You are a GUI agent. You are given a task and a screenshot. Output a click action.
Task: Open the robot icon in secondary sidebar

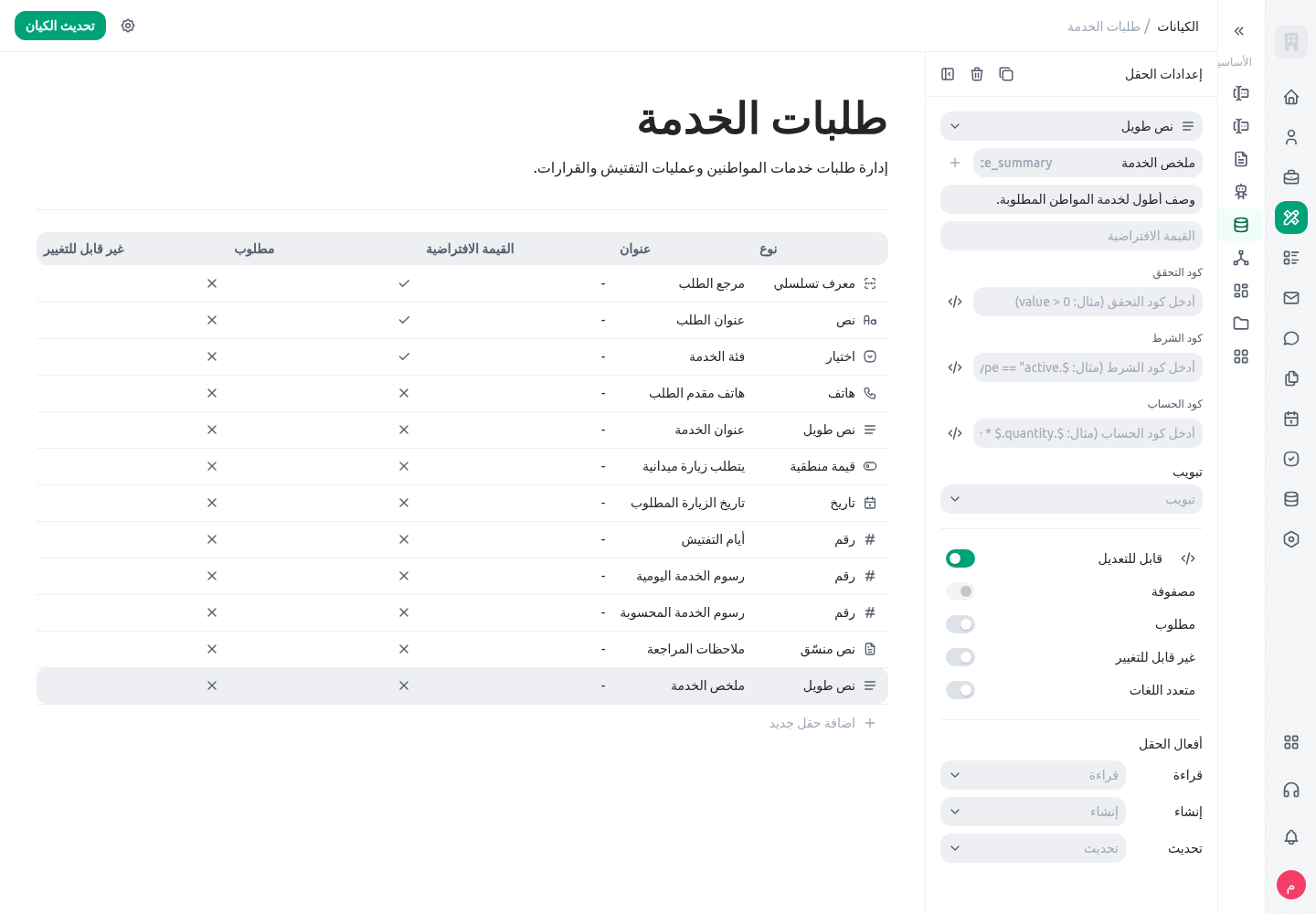click(x=1241, y=192)
